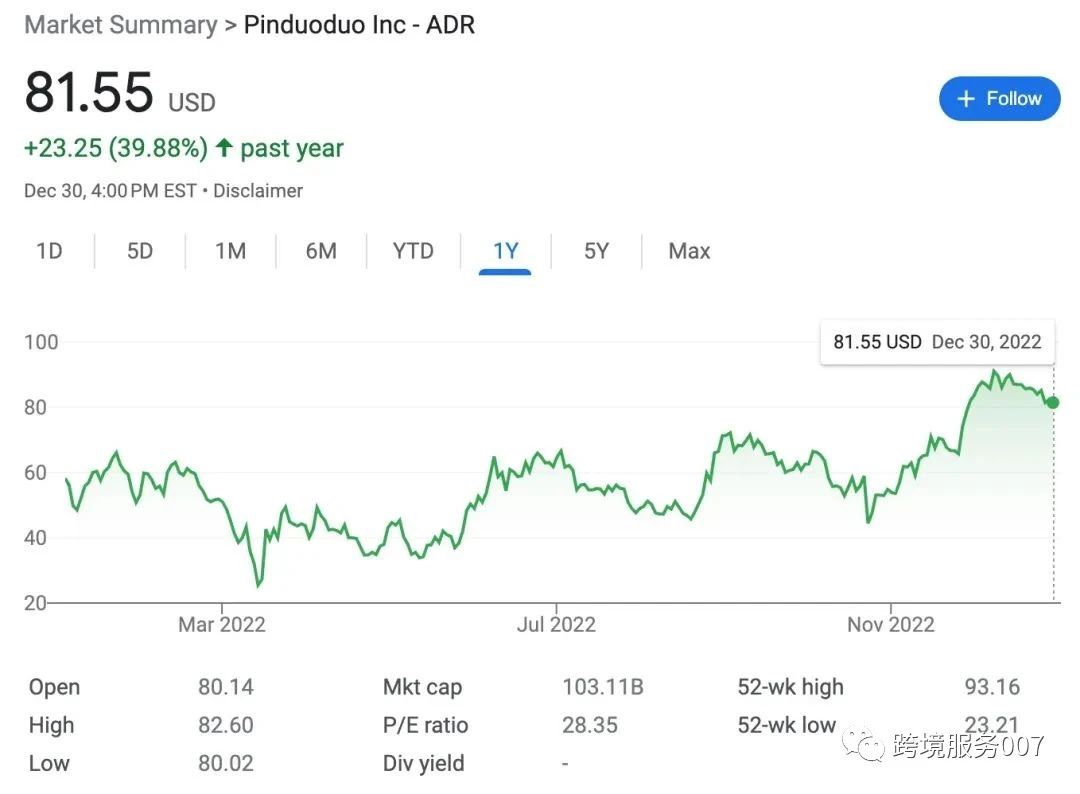Switch to the 5D chart range
The image size is (1080, 794).
140,251
